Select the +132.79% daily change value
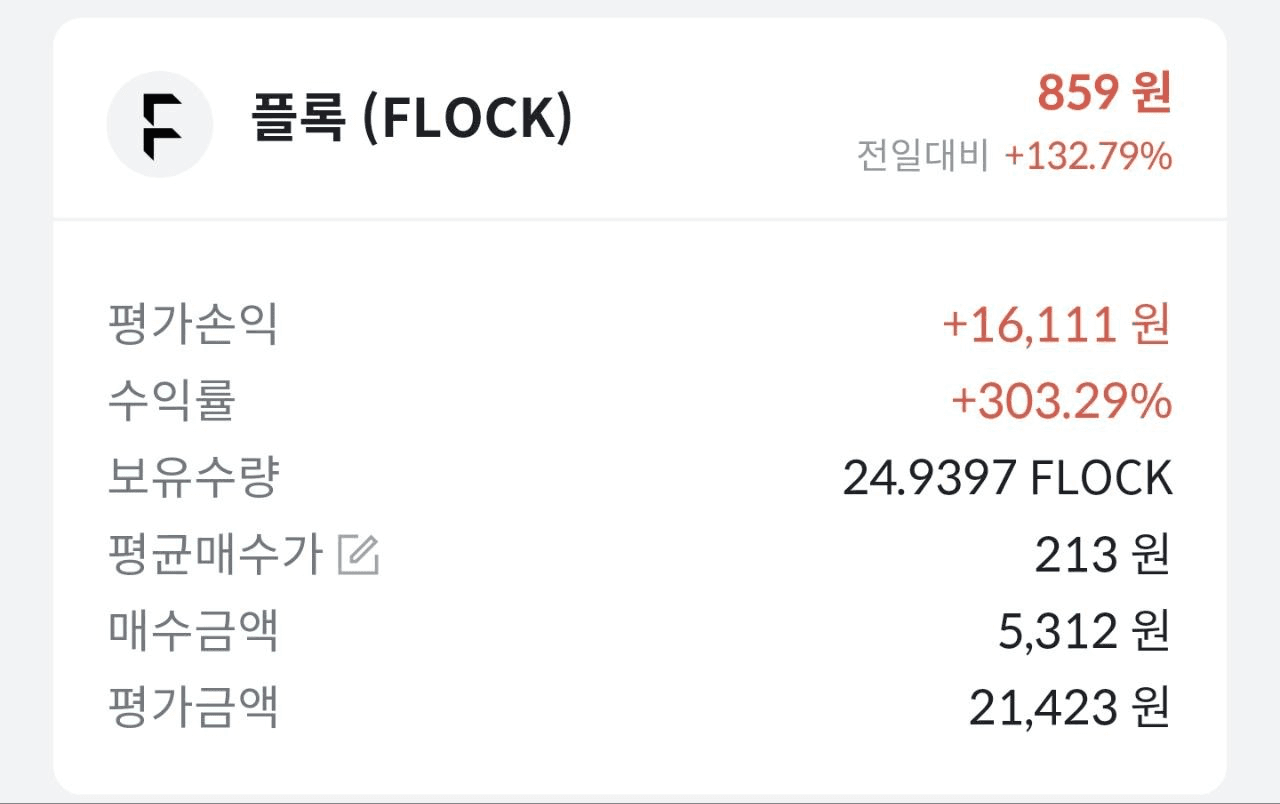This screenshot has height=804, width=1280. point(1088,156)
